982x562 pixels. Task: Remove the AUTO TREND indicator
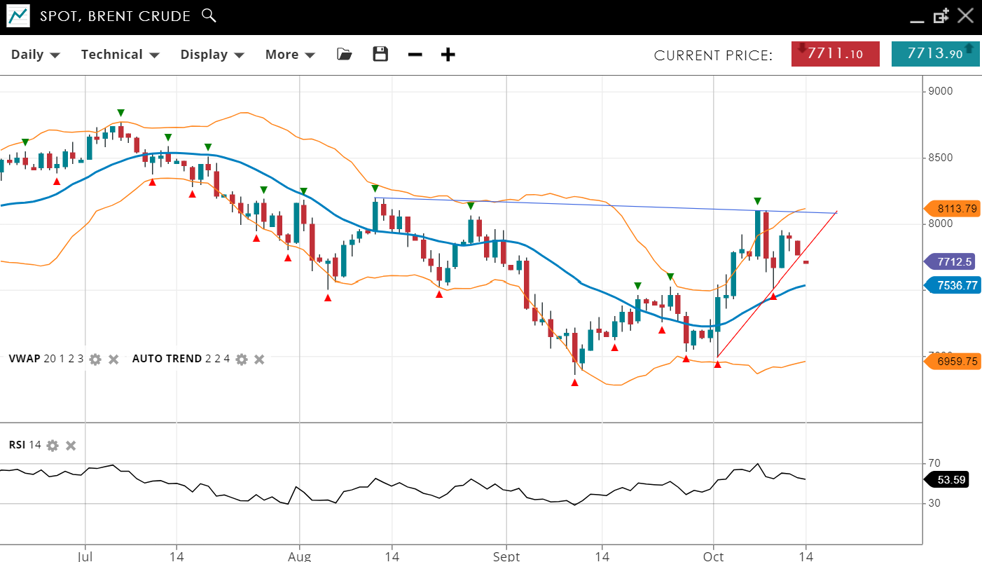click(259, 359)
